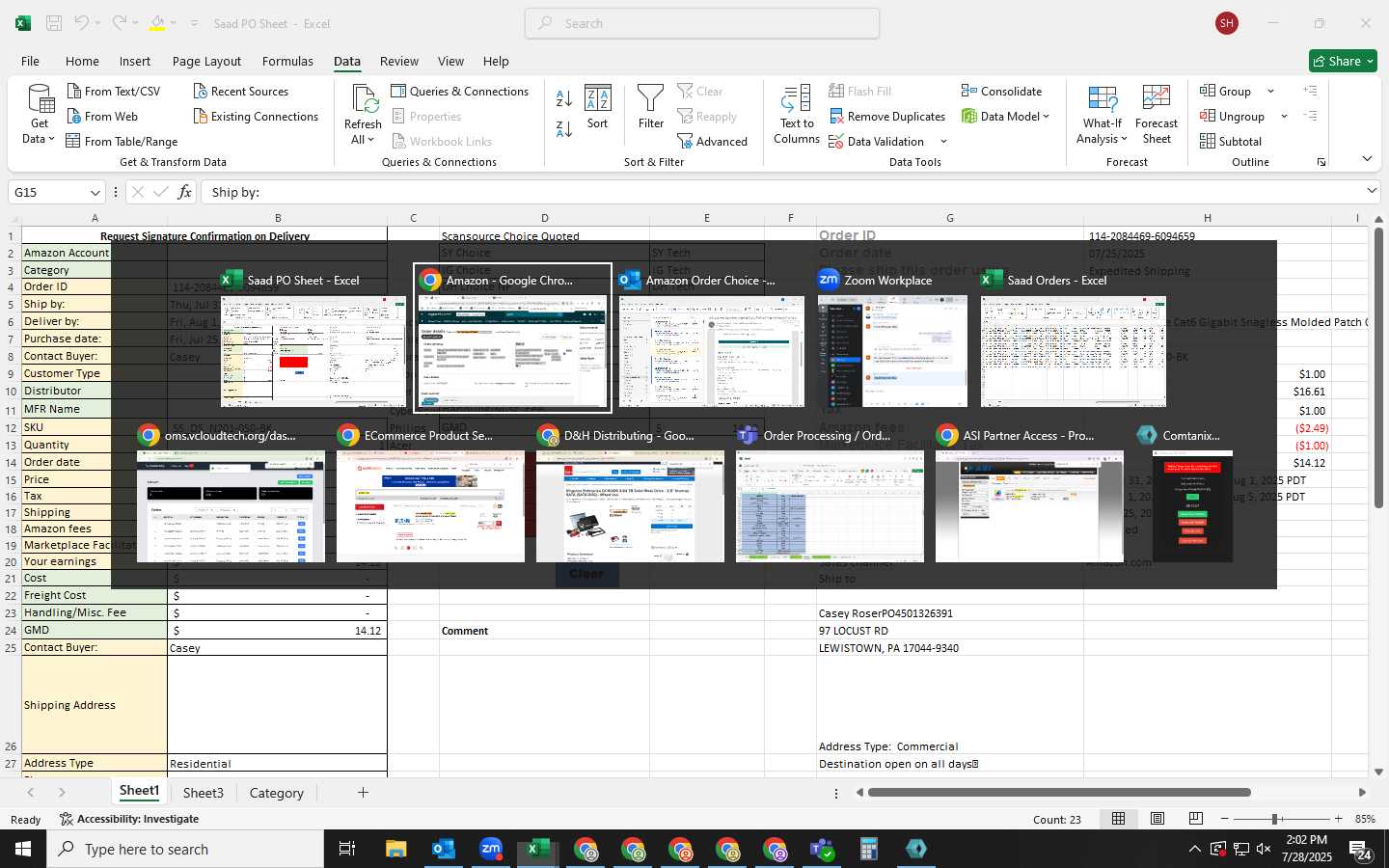Click the Subtotal button
This screenshot has height=868, width=1389.
pos(1231,141)
